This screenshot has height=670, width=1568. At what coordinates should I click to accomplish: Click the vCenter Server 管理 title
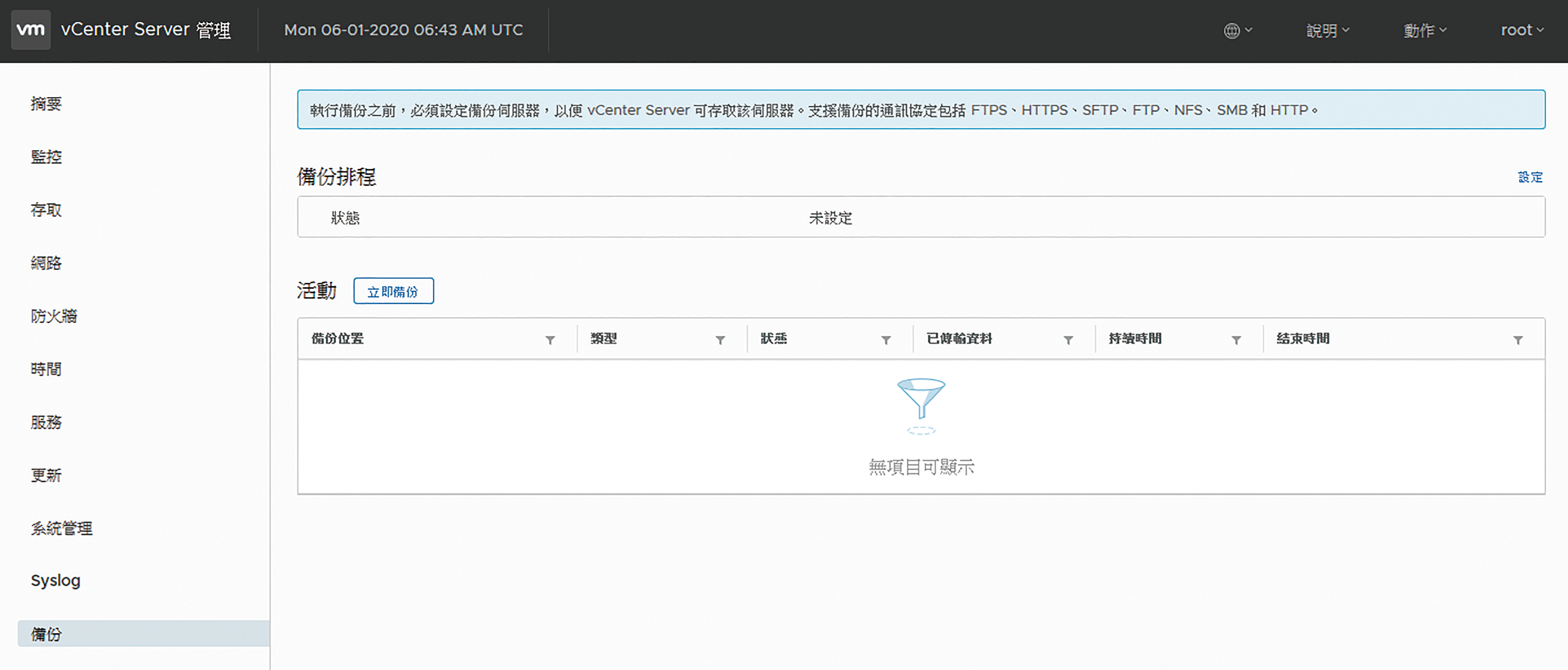(146, 29)
